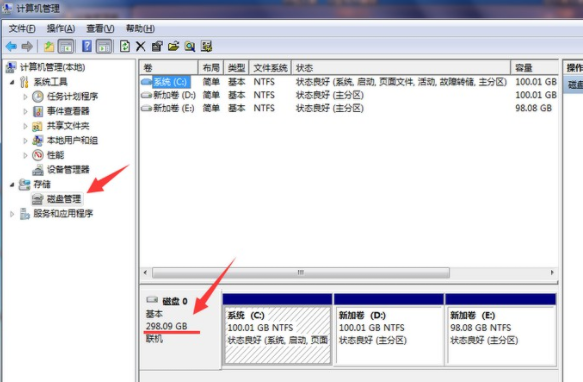Viewport: 583px width, 382px height.
Task: Click the forward arrow toolbar icon
Action: pyautogui.click(x=27, y=46)
